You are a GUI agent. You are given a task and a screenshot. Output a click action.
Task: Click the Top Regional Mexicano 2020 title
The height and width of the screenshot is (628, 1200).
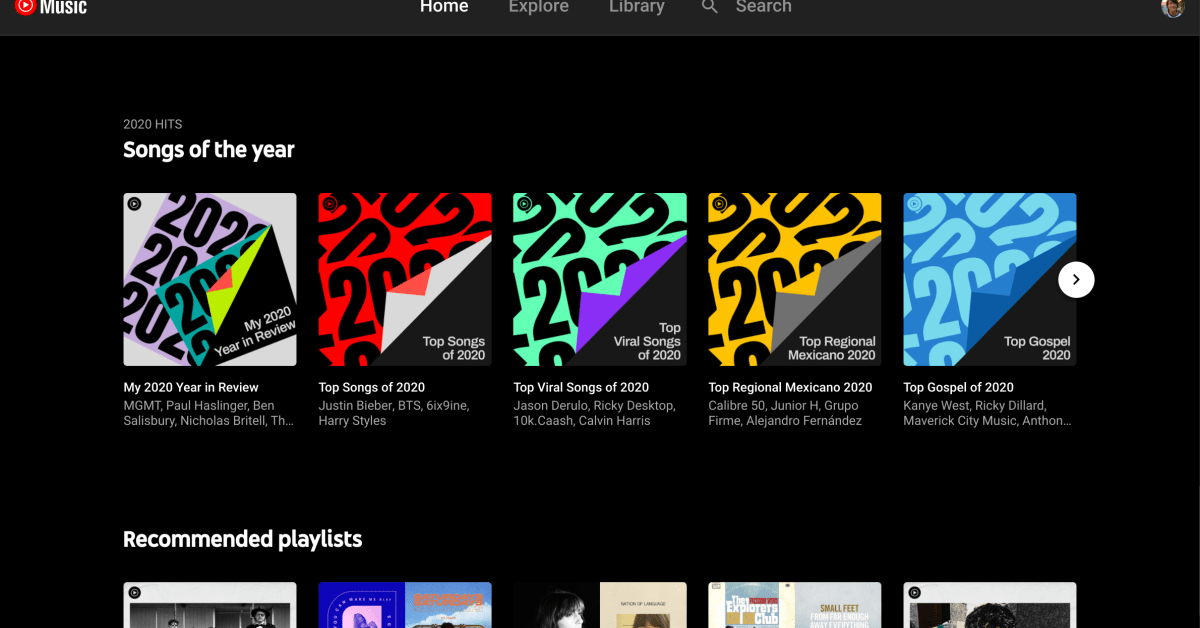(790, 387)
